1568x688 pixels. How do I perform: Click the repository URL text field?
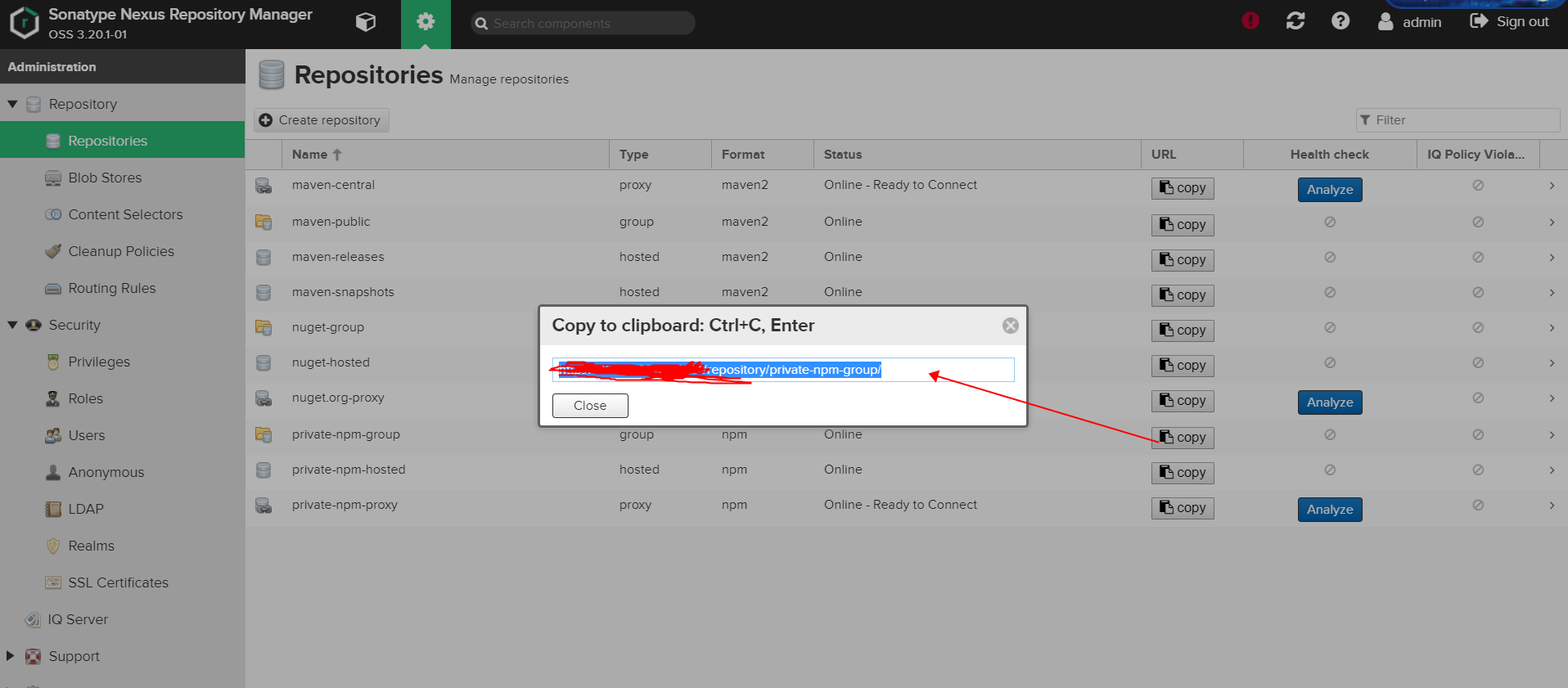[783, 370]
